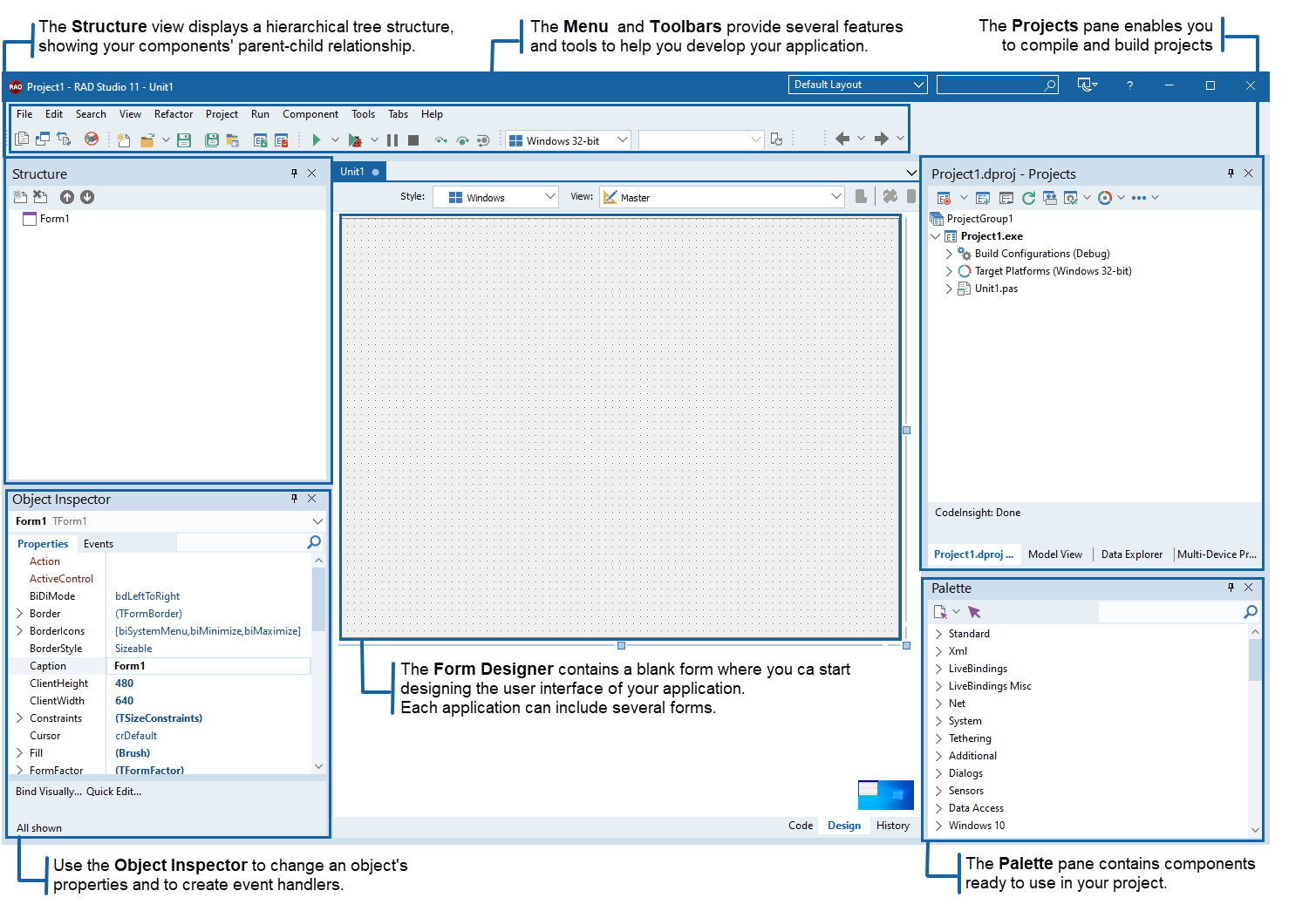
Task: Expand the Dialogs palette category
Action: [x=939, y=773]
